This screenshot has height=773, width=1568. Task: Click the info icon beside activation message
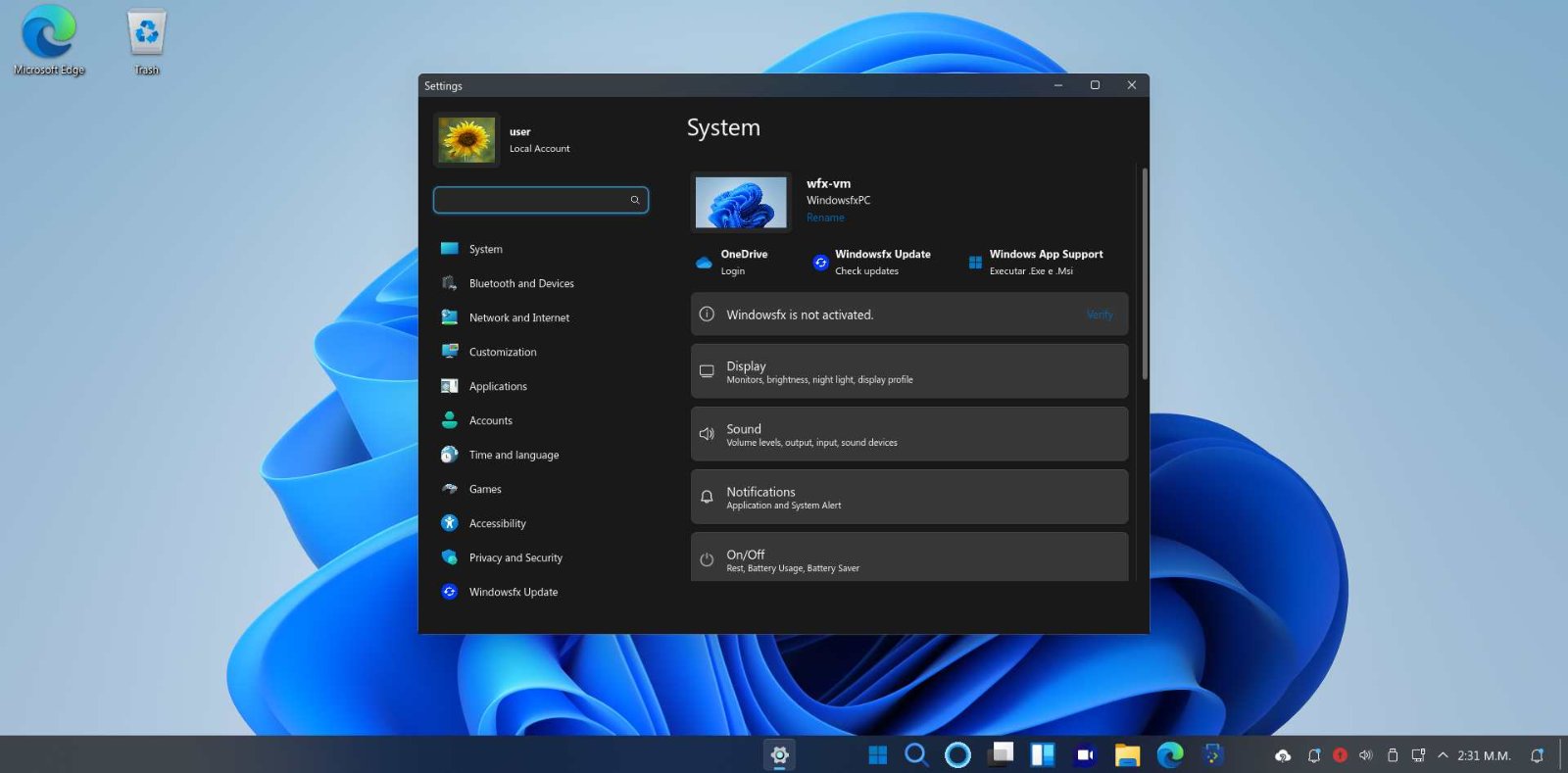[707, 314]
